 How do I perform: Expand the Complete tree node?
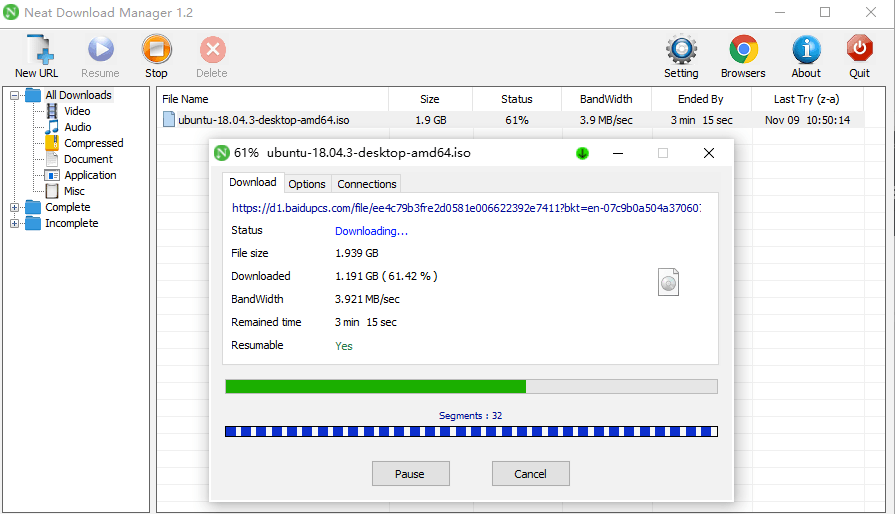pyautogui.click(x=14, y=207)
